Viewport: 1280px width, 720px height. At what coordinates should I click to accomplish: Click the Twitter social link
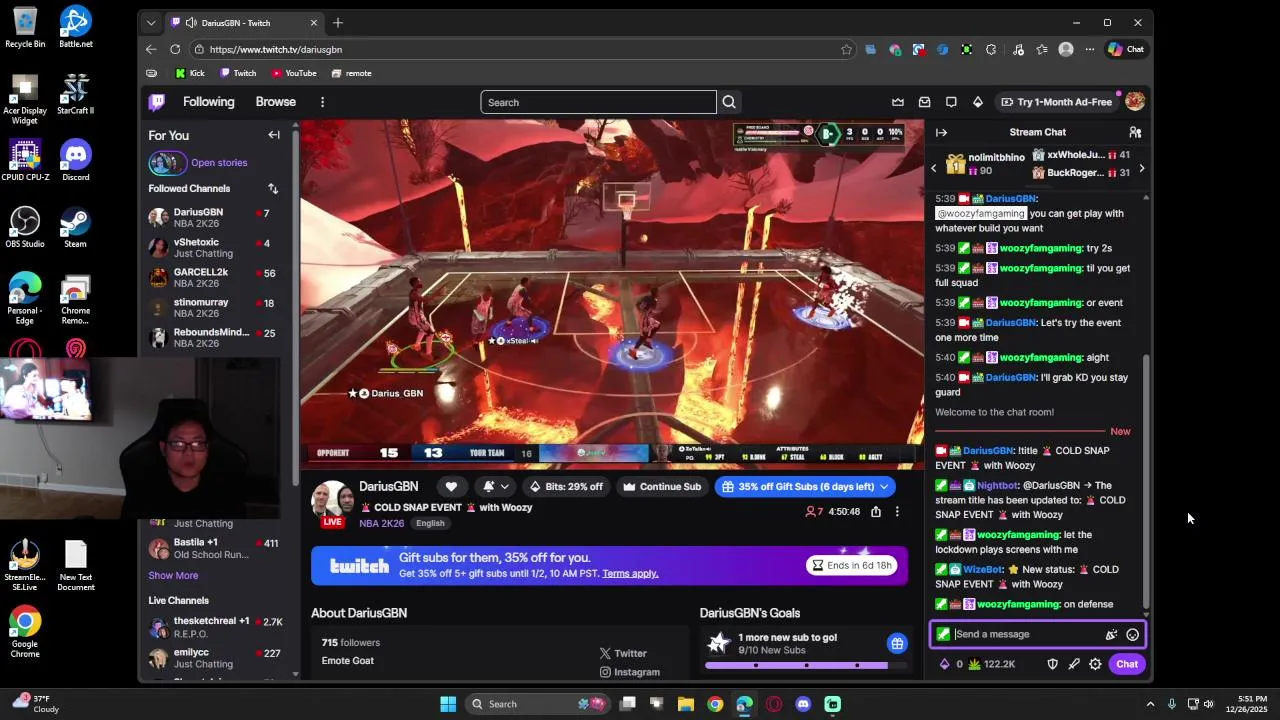click(624, 653)
